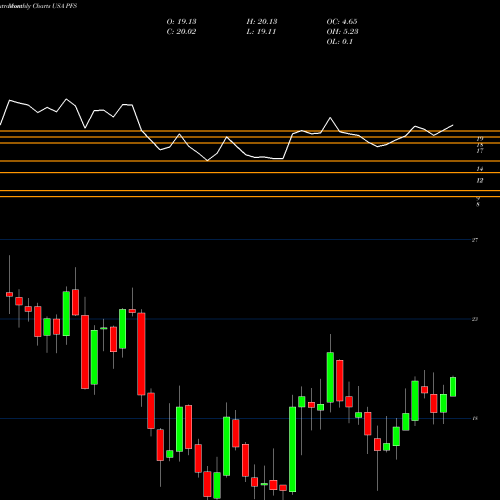Click the '14' level label beside orange lines
Screen dimensions: 500x500
coord(479,169)
